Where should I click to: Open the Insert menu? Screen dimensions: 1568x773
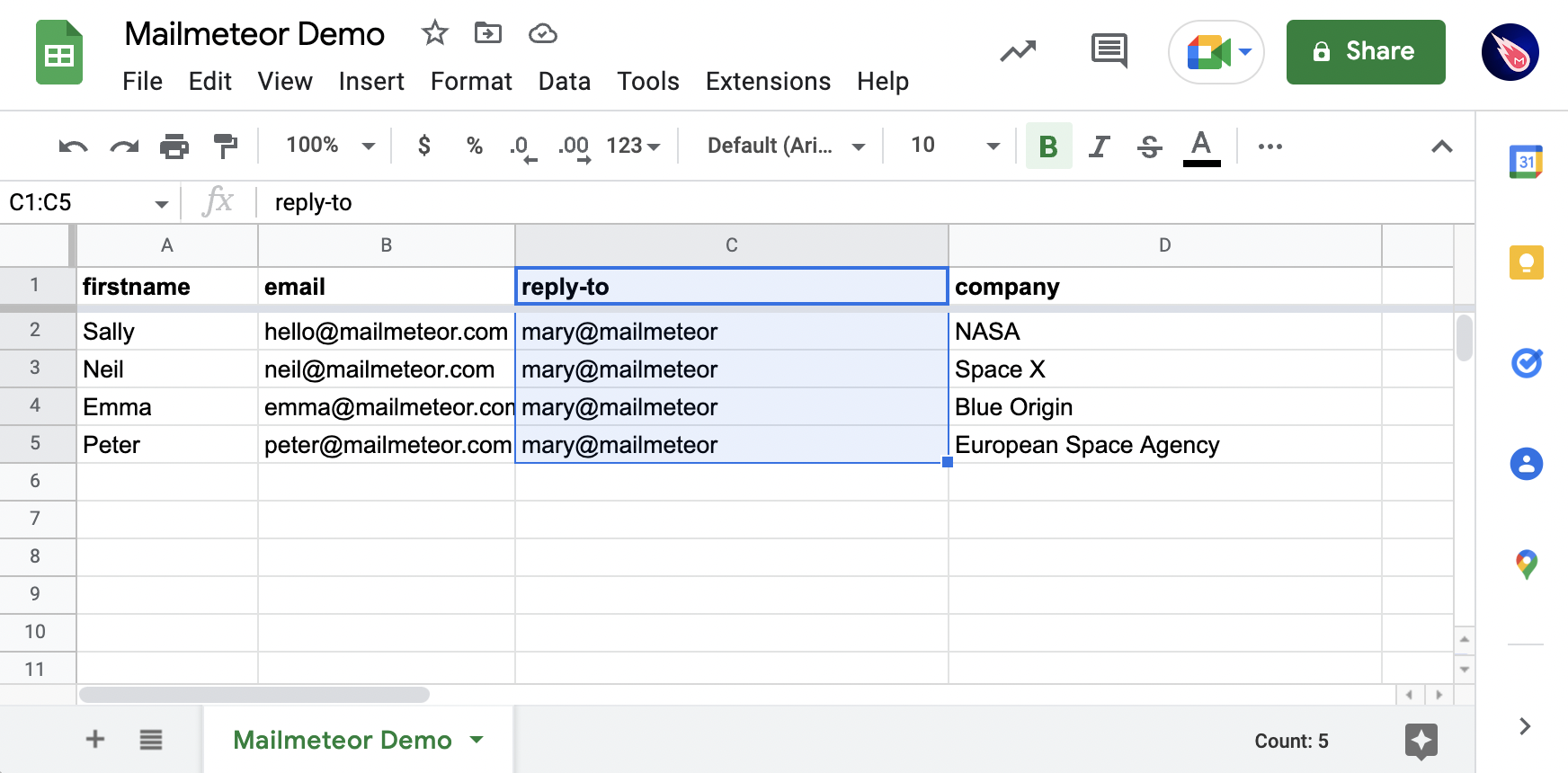[371, 82]
